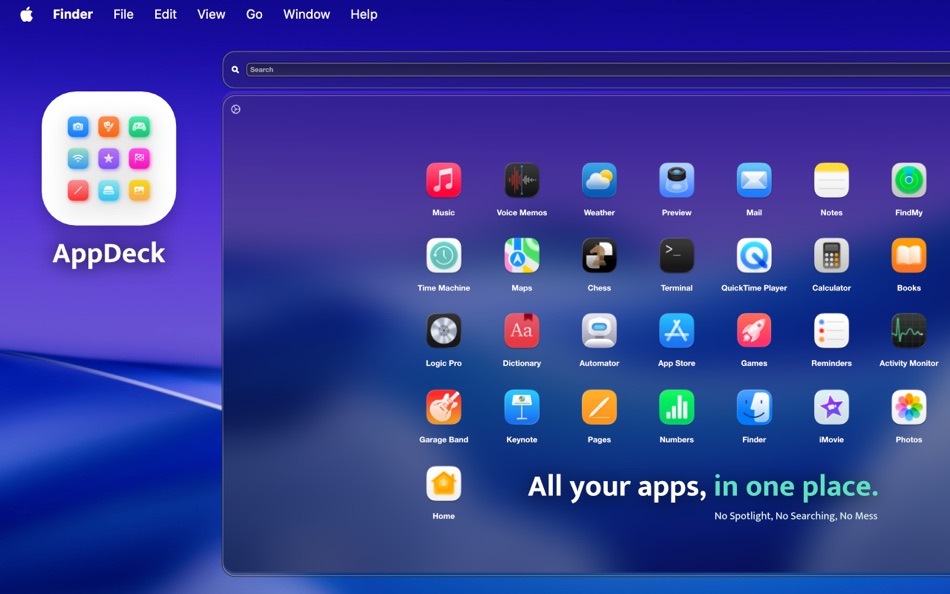Open the Dictionary app
The image size is (950, 594).
[521, 330]
